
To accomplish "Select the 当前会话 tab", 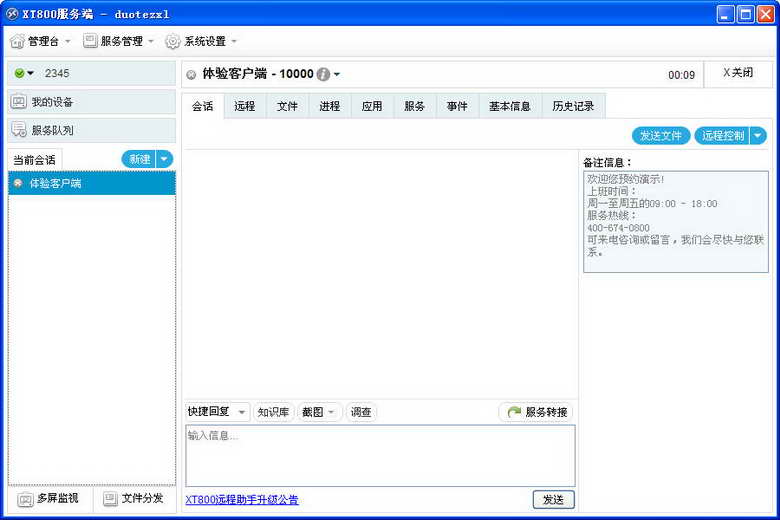I will tap(34, 160).
